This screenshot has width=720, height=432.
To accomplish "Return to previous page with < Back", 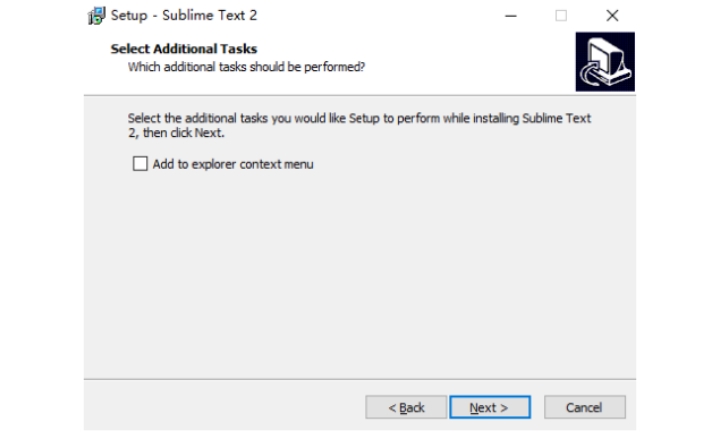I will [x=406, y=407].
